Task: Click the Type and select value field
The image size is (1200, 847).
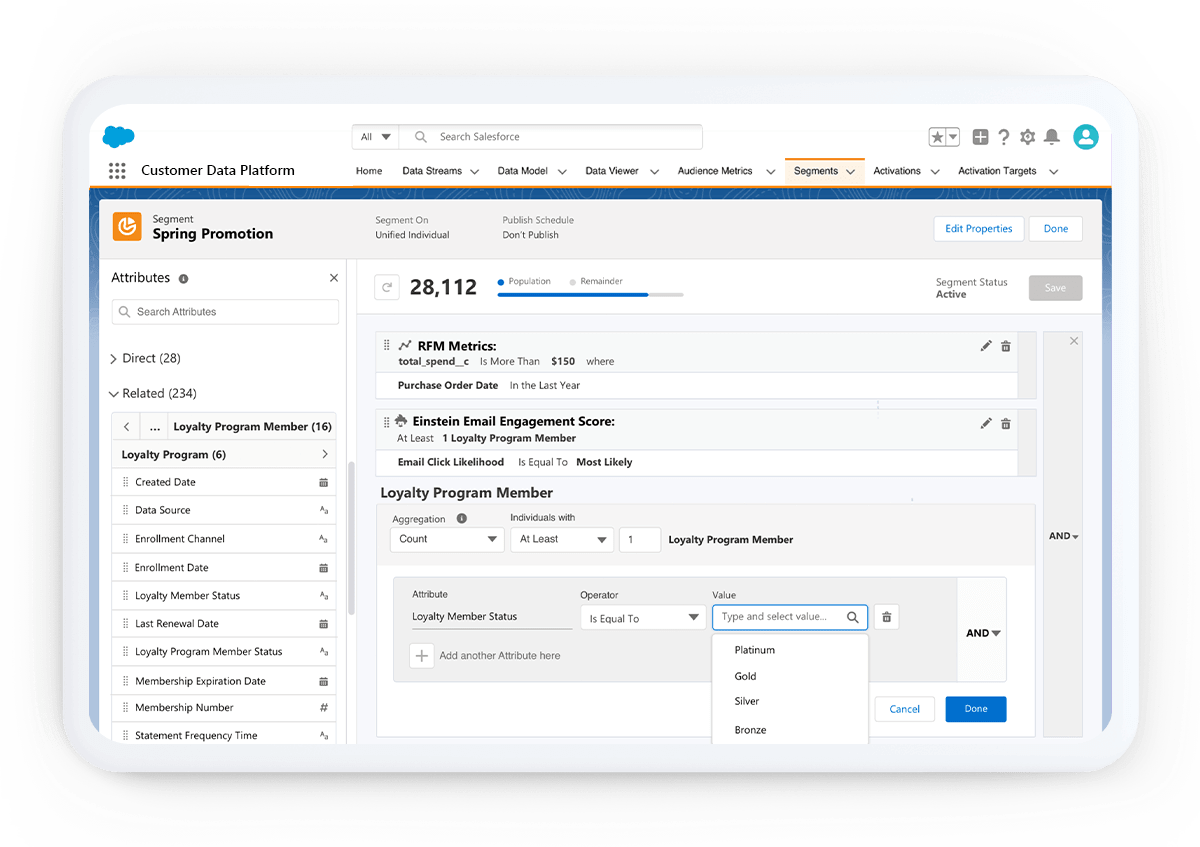Action: [790, 618]
